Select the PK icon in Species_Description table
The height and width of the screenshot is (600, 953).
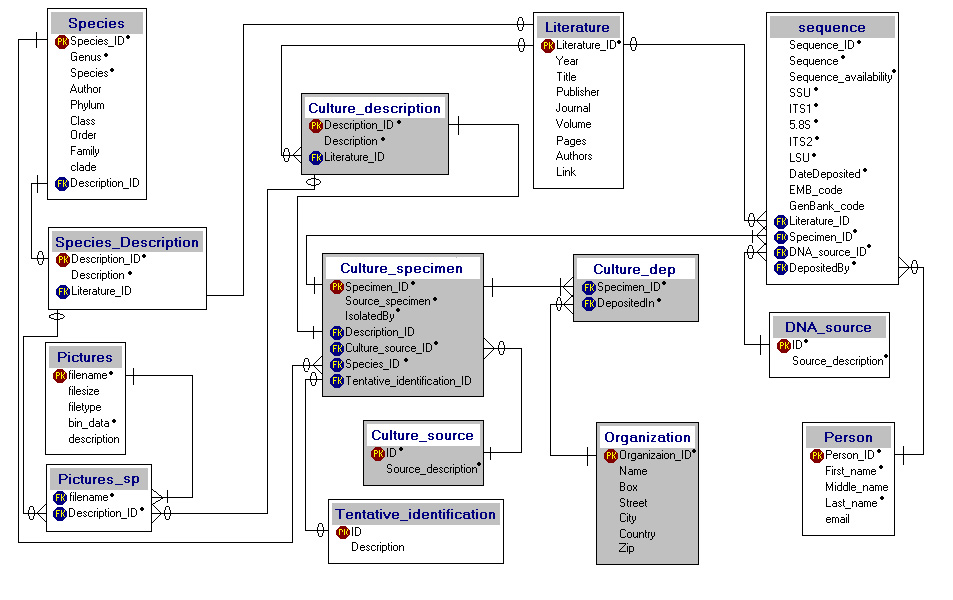click(63, 260)
